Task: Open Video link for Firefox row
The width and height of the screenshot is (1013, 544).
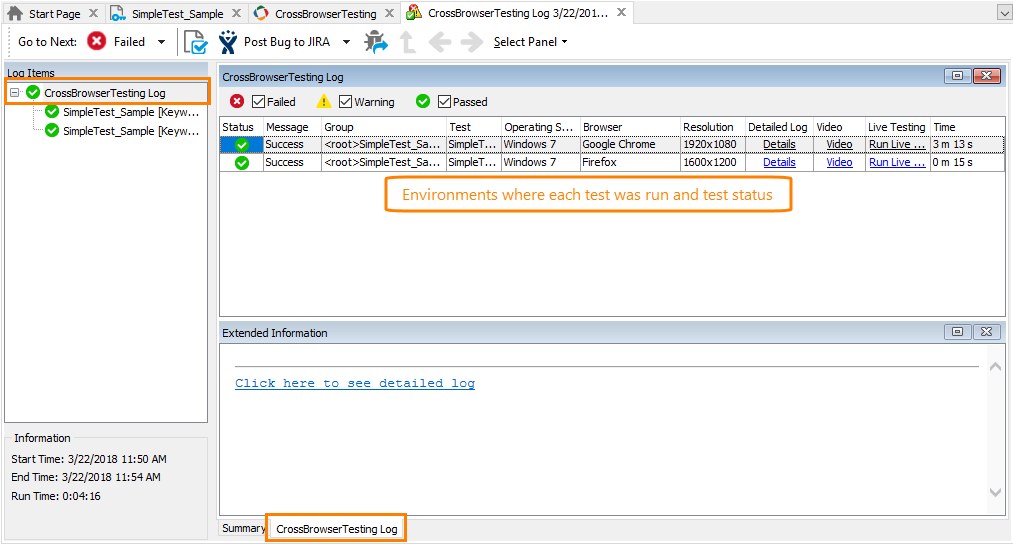Action: (839, 162)
